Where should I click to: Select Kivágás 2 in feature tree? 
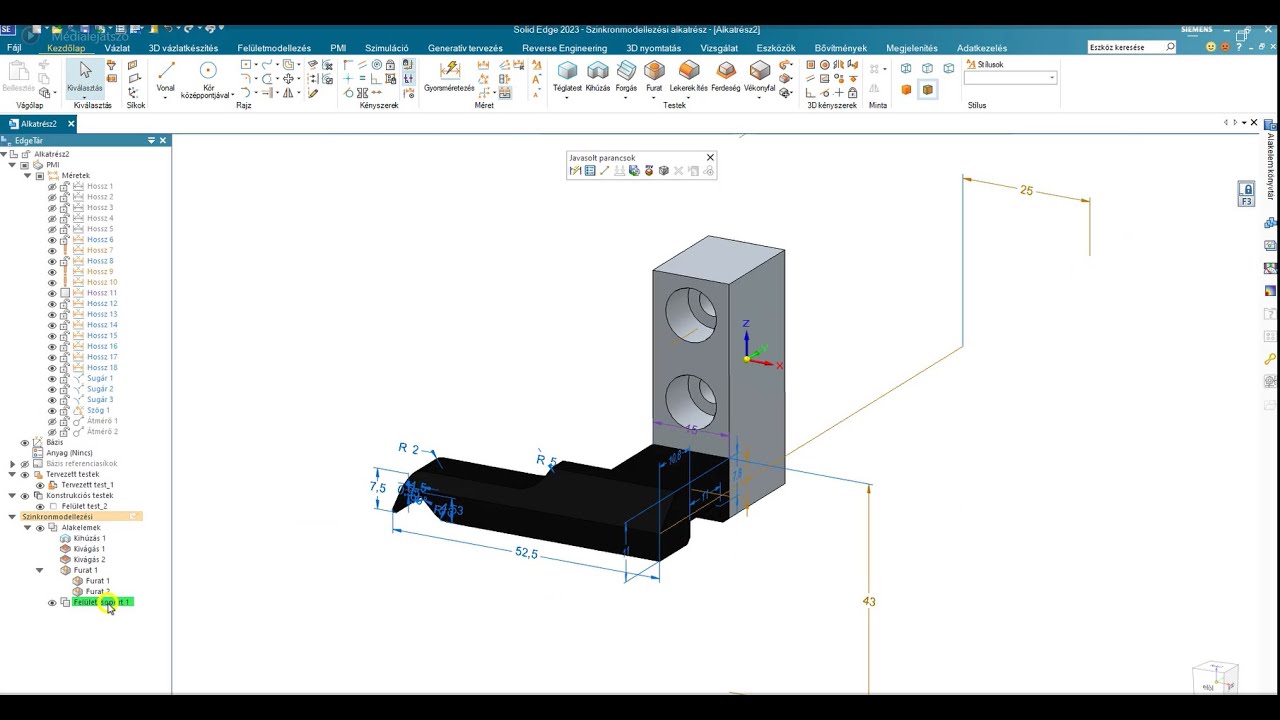(89, 560)
